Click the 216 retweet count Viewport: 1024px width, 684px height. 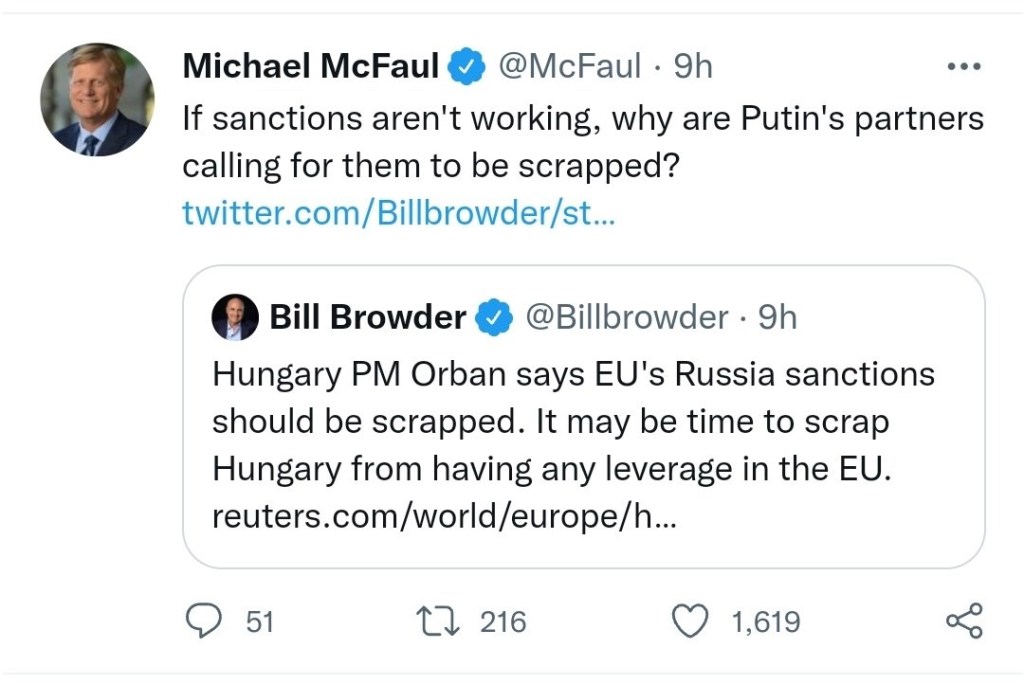coord(502,622)
